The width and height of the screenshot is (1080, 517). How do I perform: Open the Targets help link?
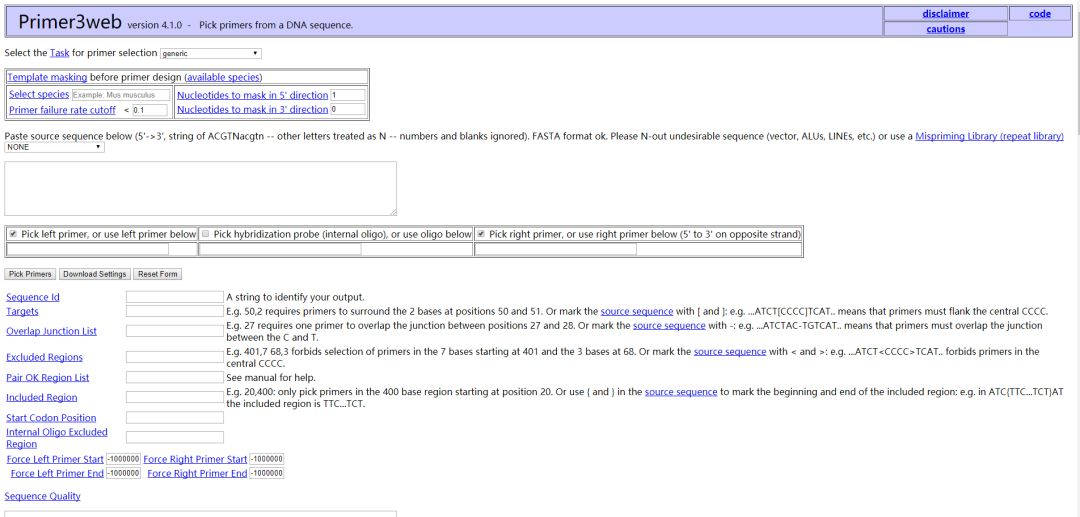click(x=22, y=311)
